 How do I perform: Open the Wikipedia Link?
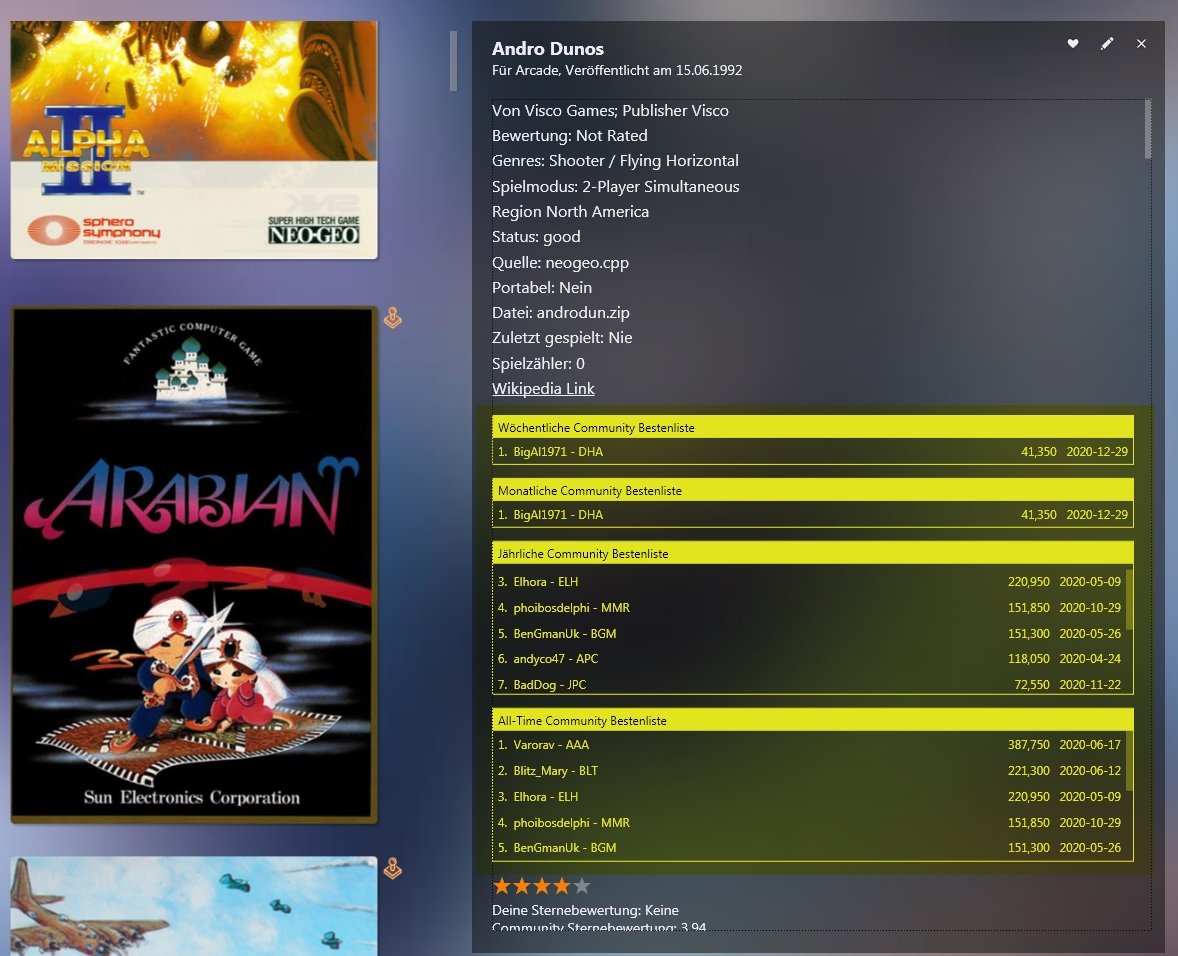pos(543,388)
